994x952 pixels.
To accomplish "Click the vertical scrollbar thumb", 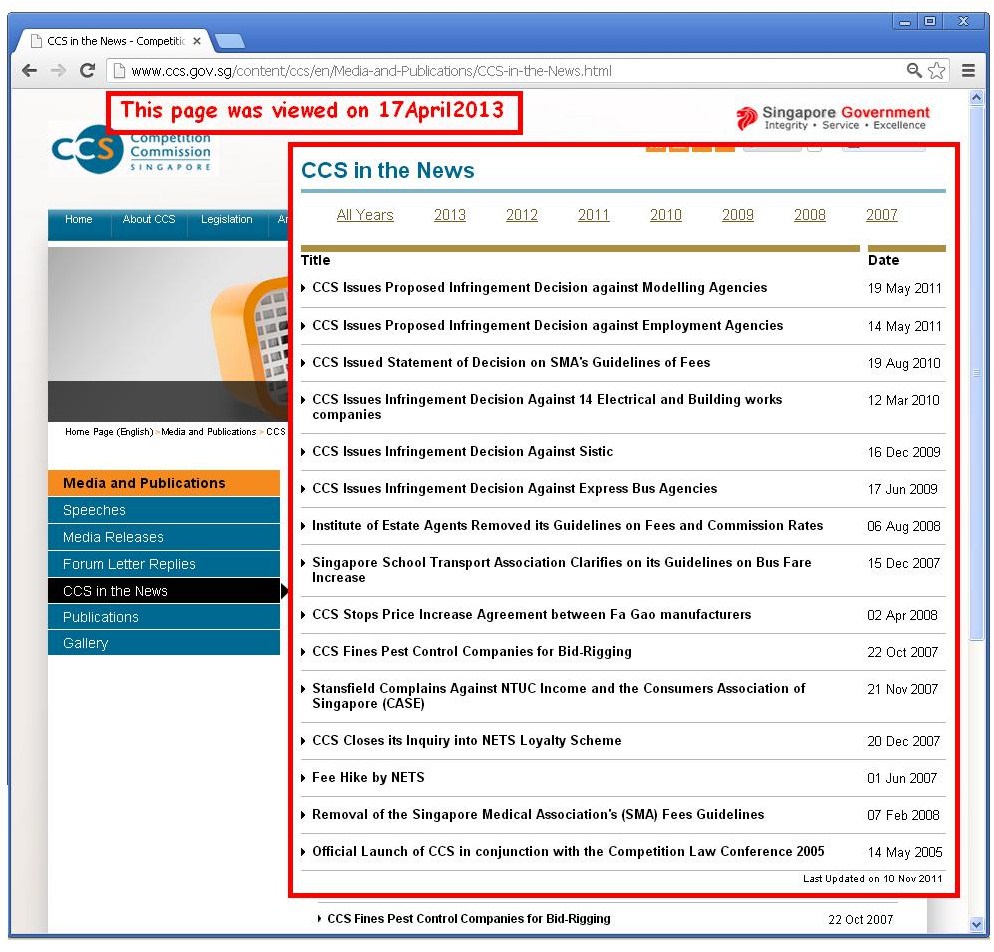I will click(x=976, y=374).
